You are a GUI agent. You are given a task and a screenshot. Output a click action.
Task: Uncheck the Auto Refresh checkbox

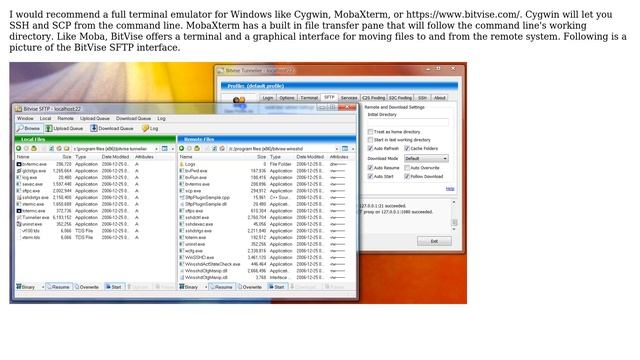[370, 148]
